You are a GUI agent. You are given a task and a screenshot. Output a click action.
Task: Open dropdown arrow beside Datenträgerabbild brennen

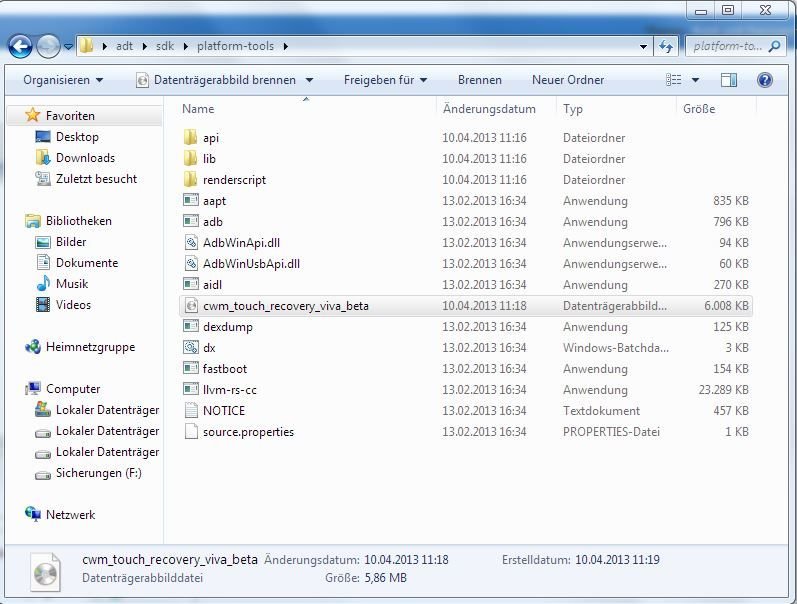[309, 80]
